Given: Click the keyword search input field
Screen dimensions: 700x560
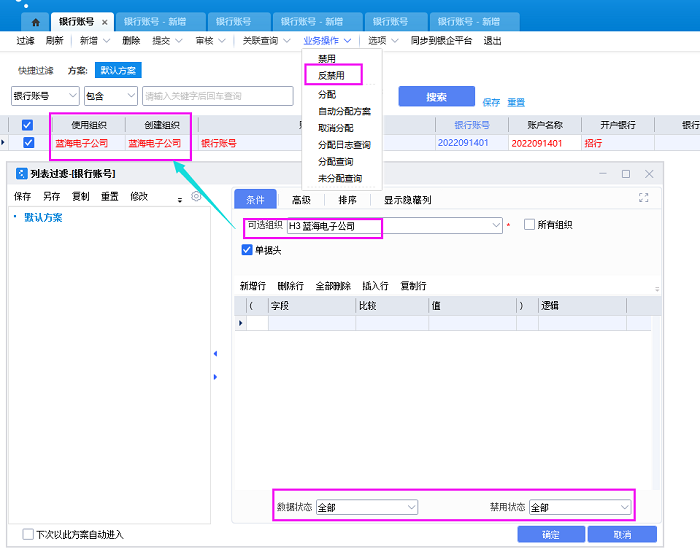Looking at the screenshot, I should point(218,97).
